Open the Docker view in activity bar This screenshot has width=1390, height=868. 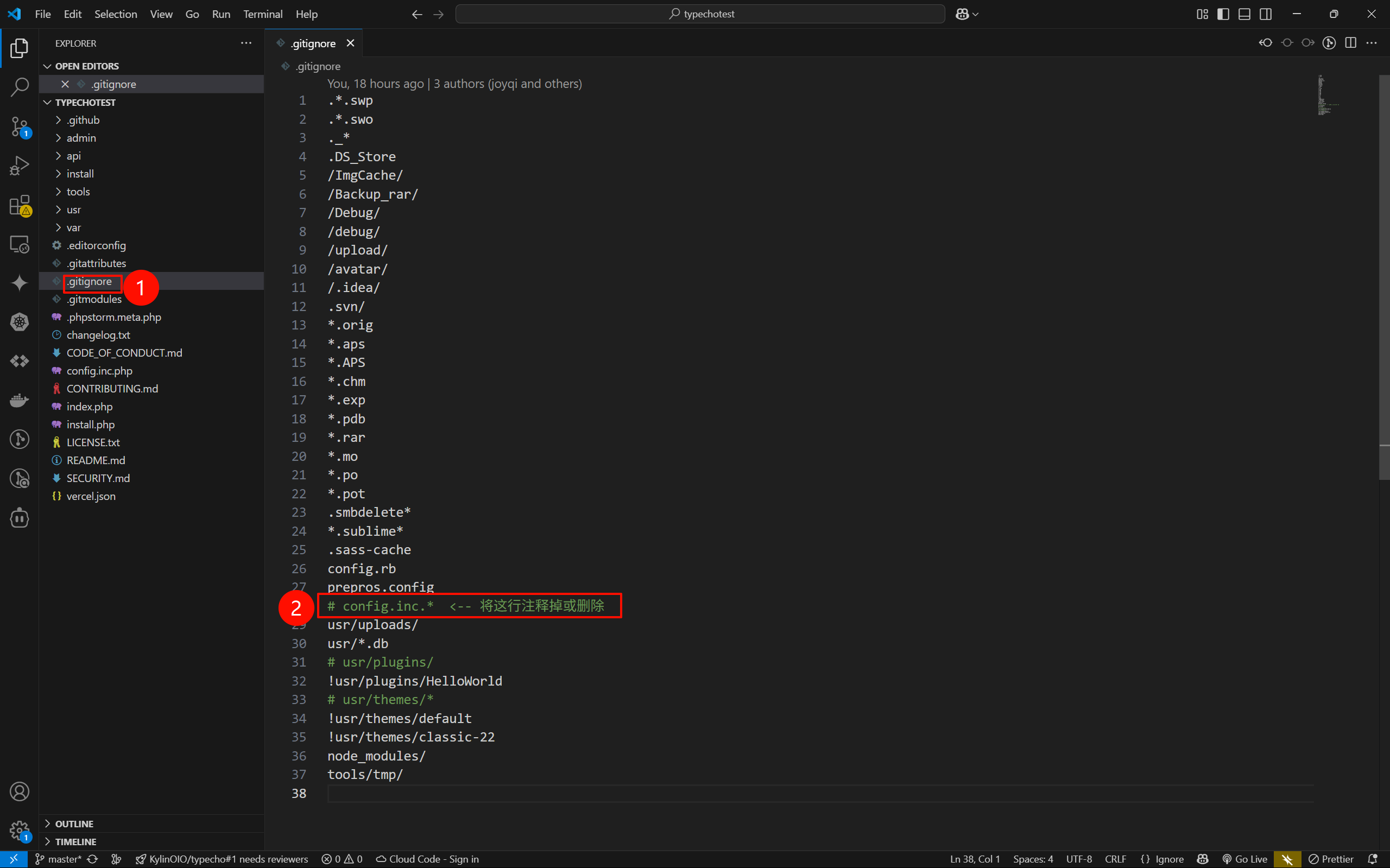pos(20,400)
